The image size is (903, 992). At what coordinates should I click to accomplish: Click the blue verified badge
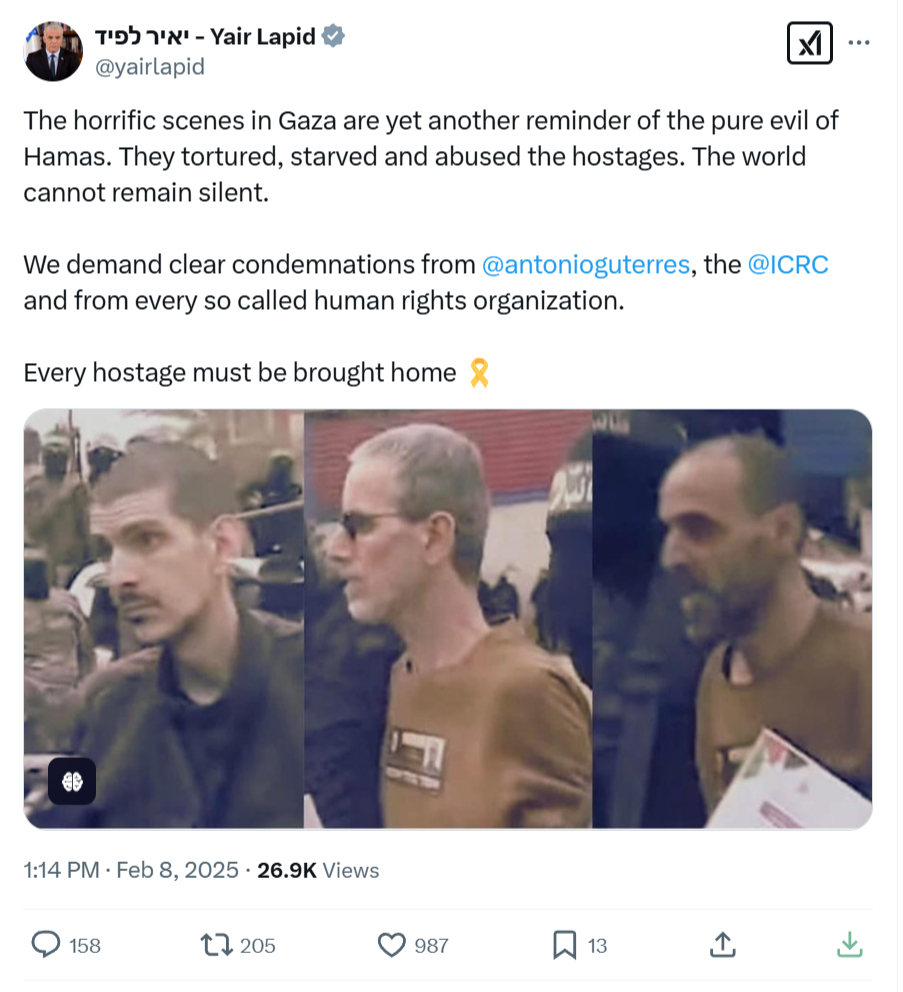pos(335,36)
